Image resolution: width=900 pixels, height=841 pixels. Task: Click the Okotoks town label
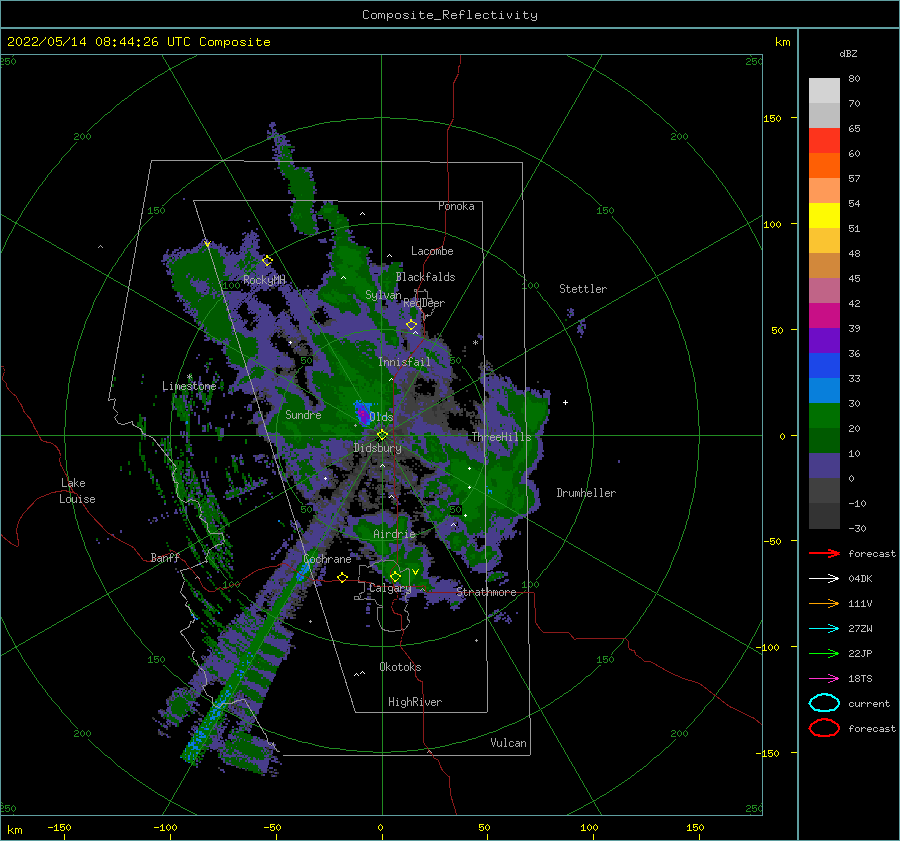click(x=400, y=667)
